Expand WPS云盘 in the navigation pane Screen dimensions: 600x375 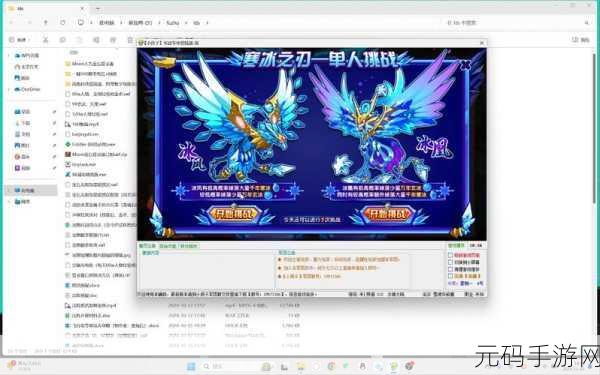(9, 55)
